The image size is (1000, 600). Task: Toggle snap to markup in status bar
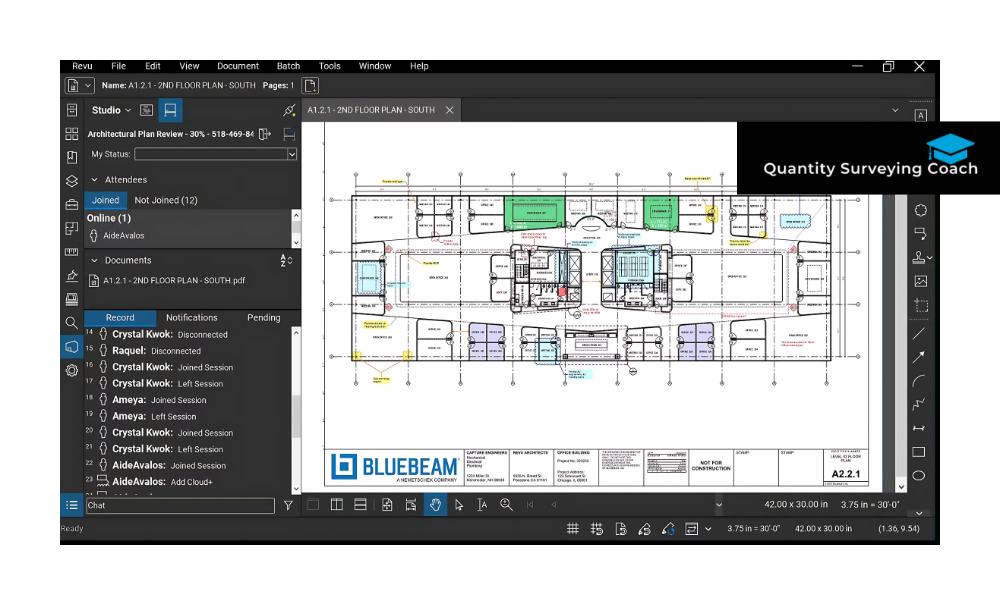(644, 529)
